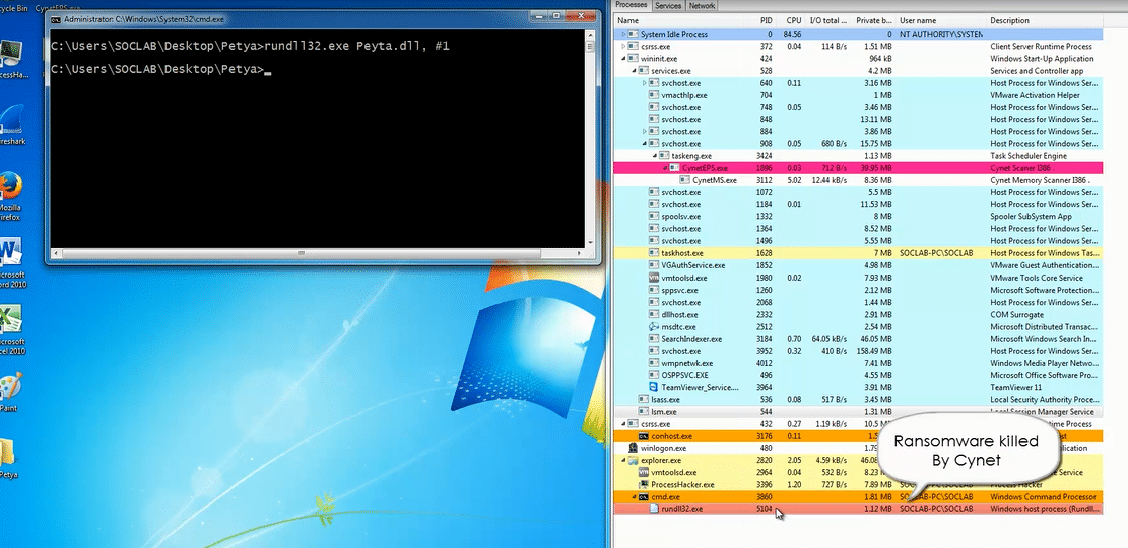Select svchost.exe with PID 3952
The height and width of the screenshot is (548, 1128).
(858, 351)
